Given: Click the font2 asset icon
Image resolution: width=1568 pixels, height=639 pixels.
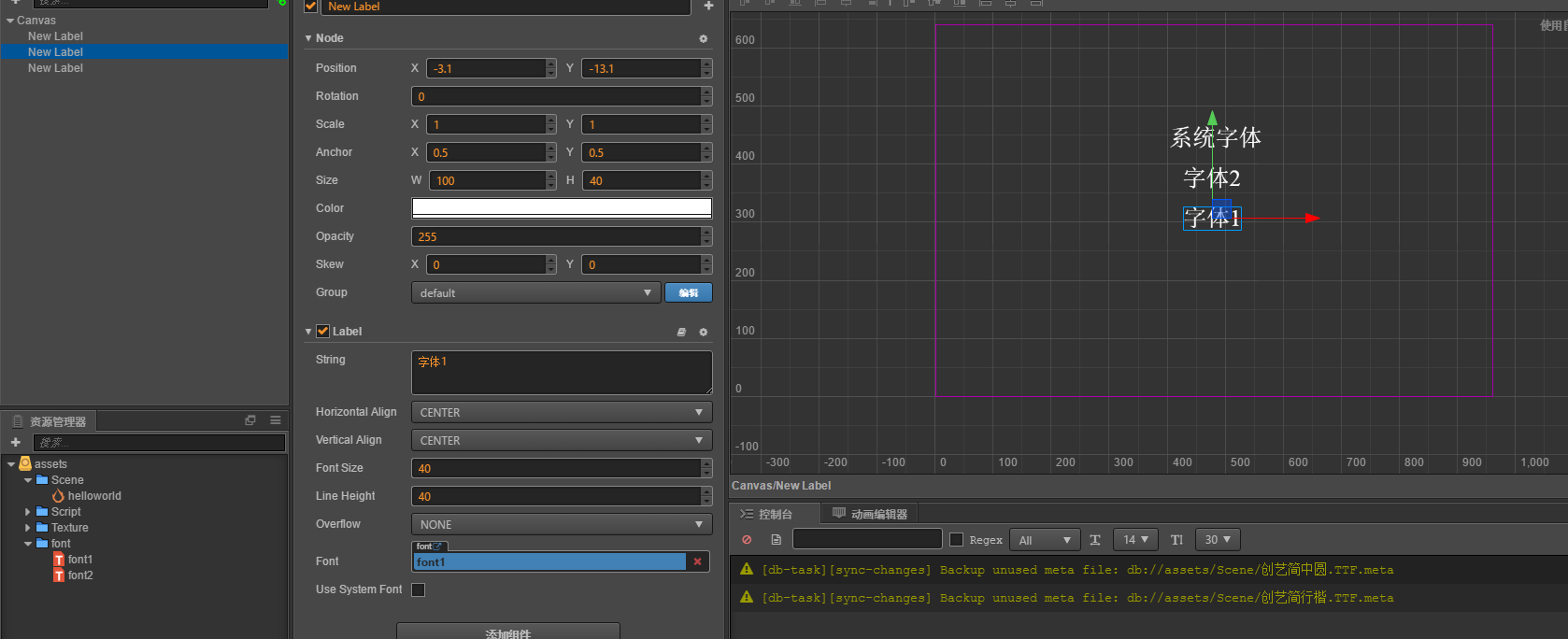Looking at the screenshot, I should point(59,575).
